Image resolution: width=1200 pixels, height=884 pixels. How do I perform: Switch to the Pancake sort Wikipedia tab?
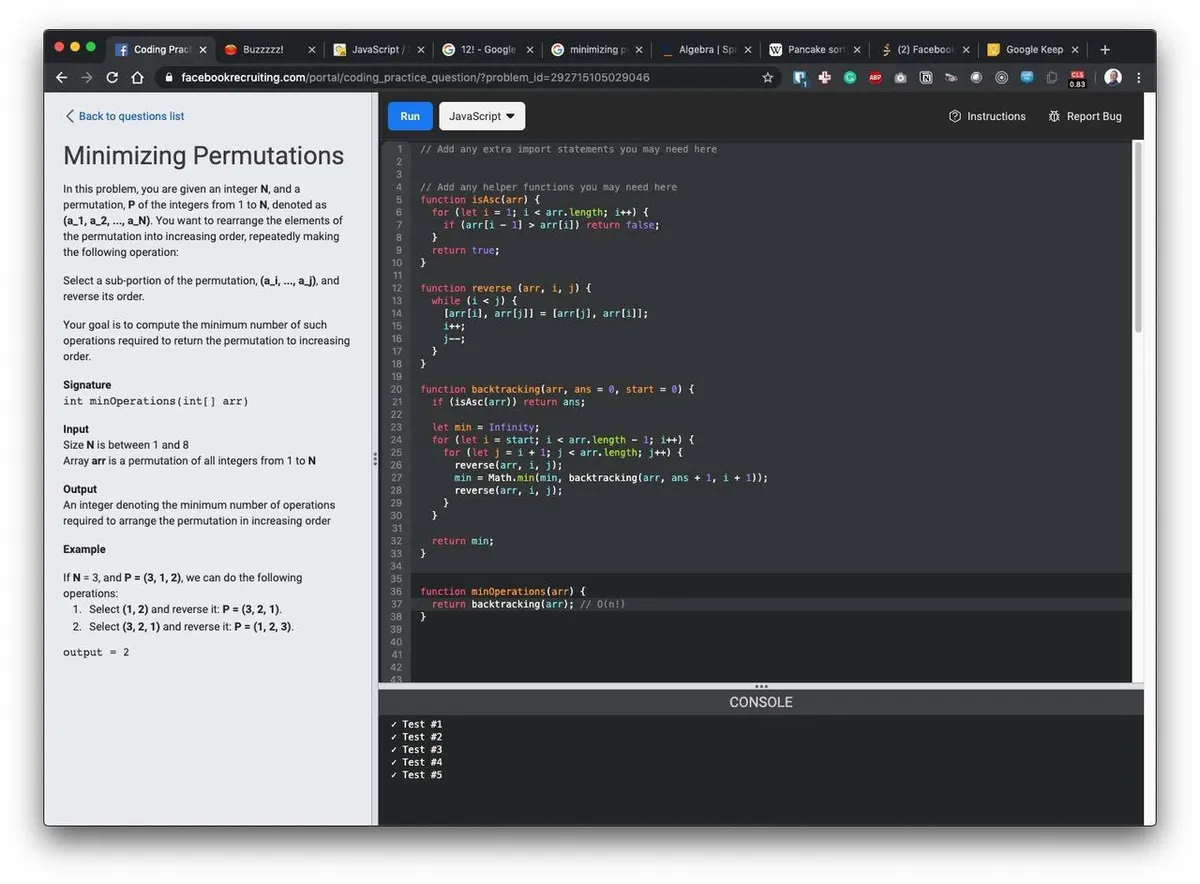point(808,50)
